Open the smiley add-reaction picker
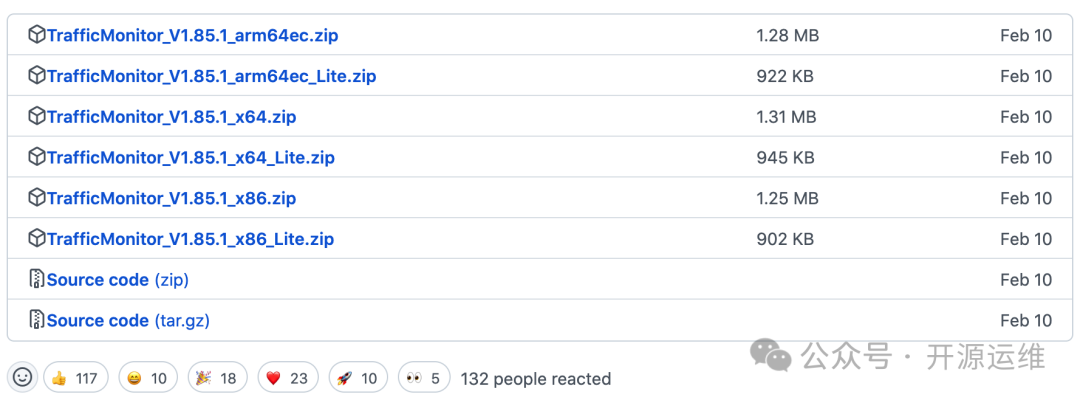This screenshot has width=1080, height=400. tap(23, 378)
